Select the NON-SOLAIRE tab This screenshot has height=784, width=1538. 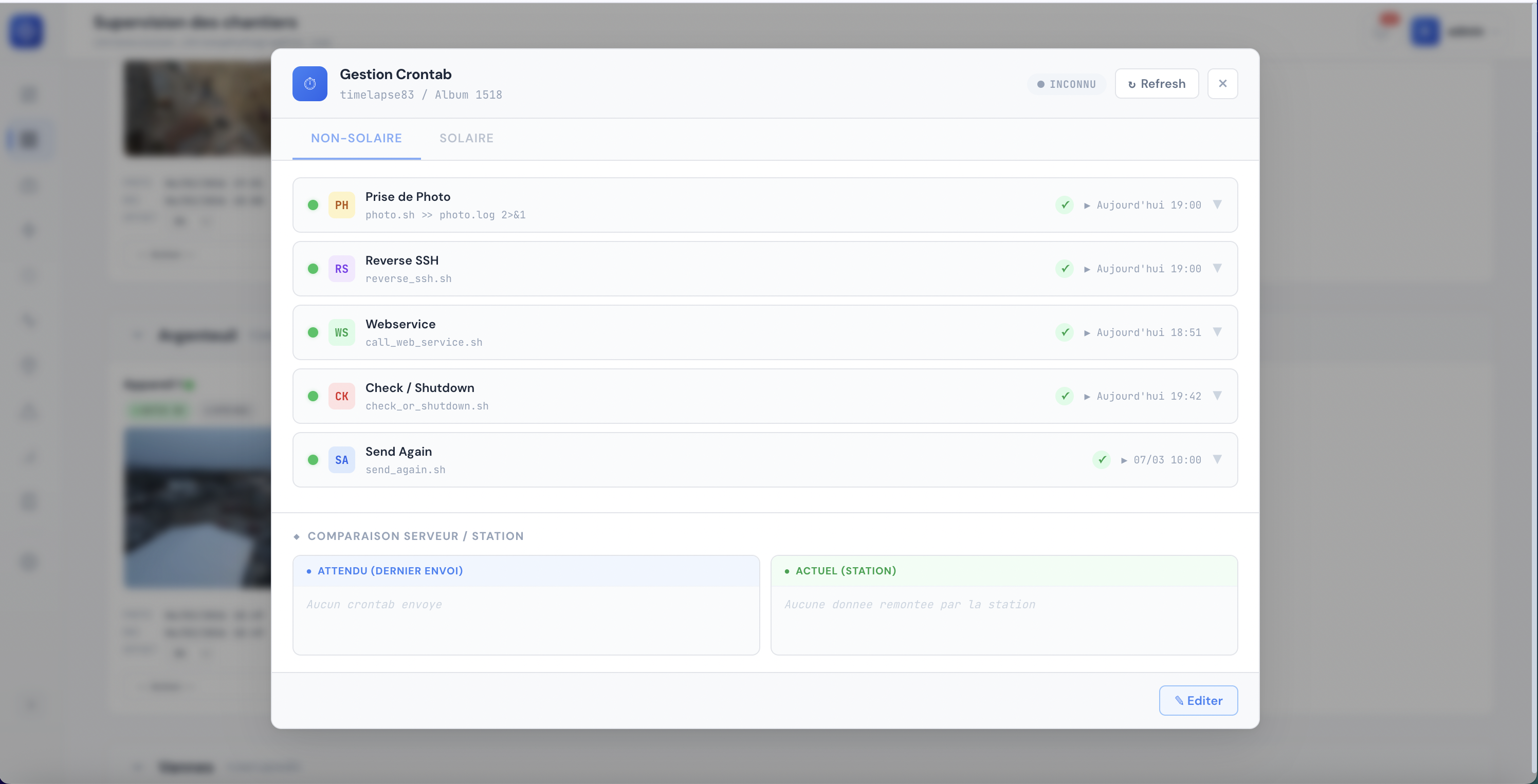[x=356, y=138]
